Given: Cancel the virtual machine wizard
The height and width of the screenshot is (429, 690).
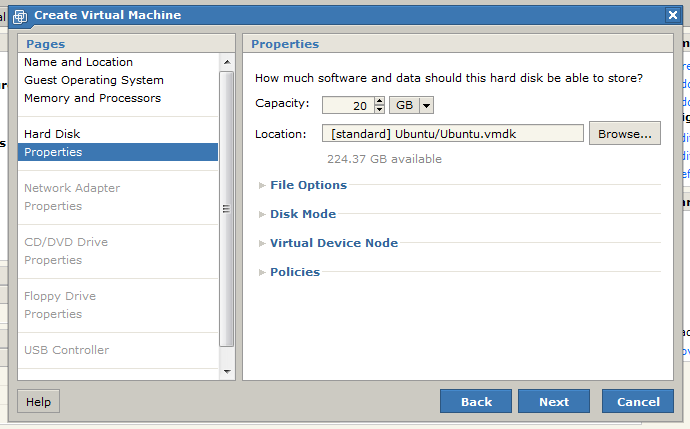Looking at the screenshot, I should tap(638, 401).
